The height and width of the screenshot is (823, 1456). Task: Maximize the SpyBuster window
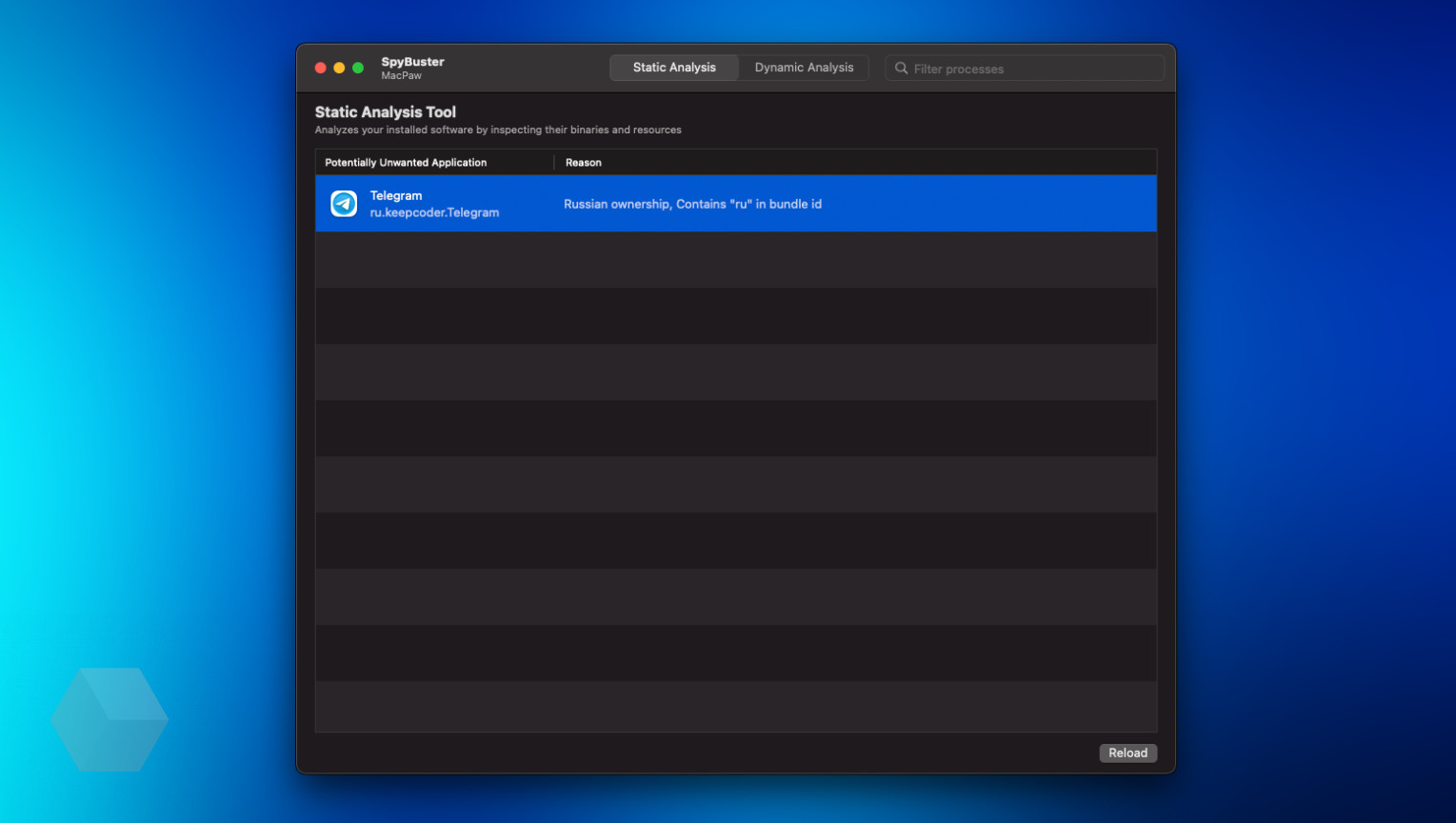click(358, 68)
